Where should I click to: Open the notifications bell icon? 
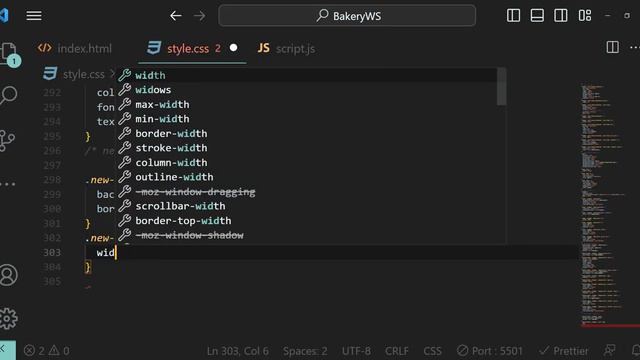tap(635, 350)
